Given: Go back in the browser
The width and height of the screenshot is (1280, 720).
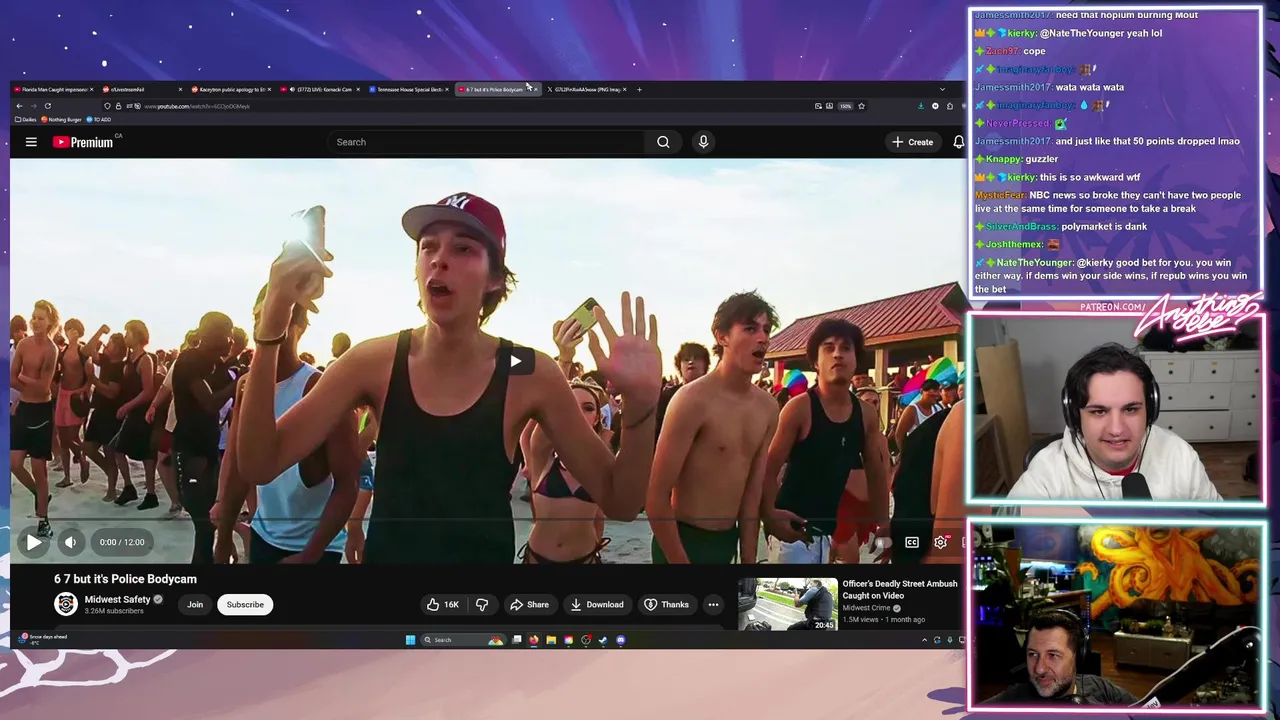Looking at the screenshot, I should [18, 106].
